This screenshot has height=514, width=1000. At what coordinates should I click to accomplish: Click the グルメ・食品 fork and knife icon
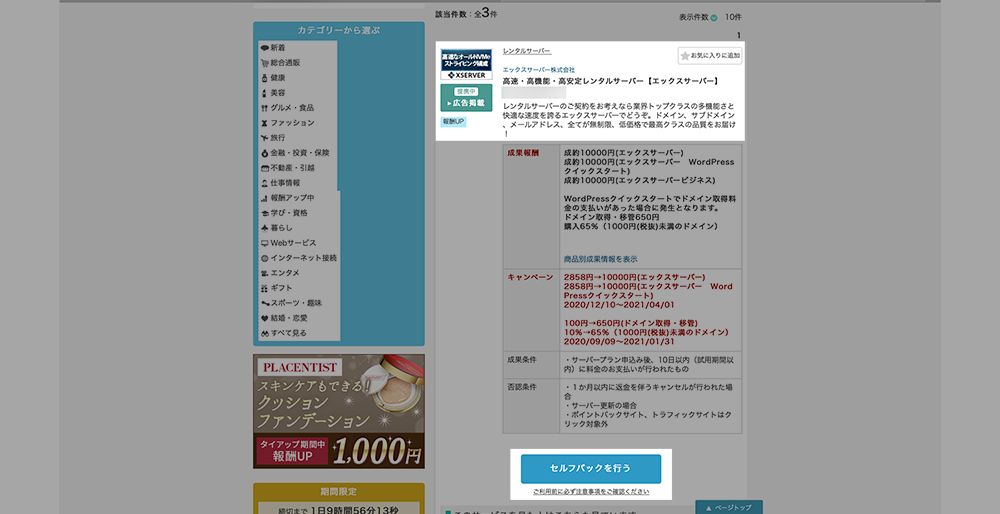[265, 108]
